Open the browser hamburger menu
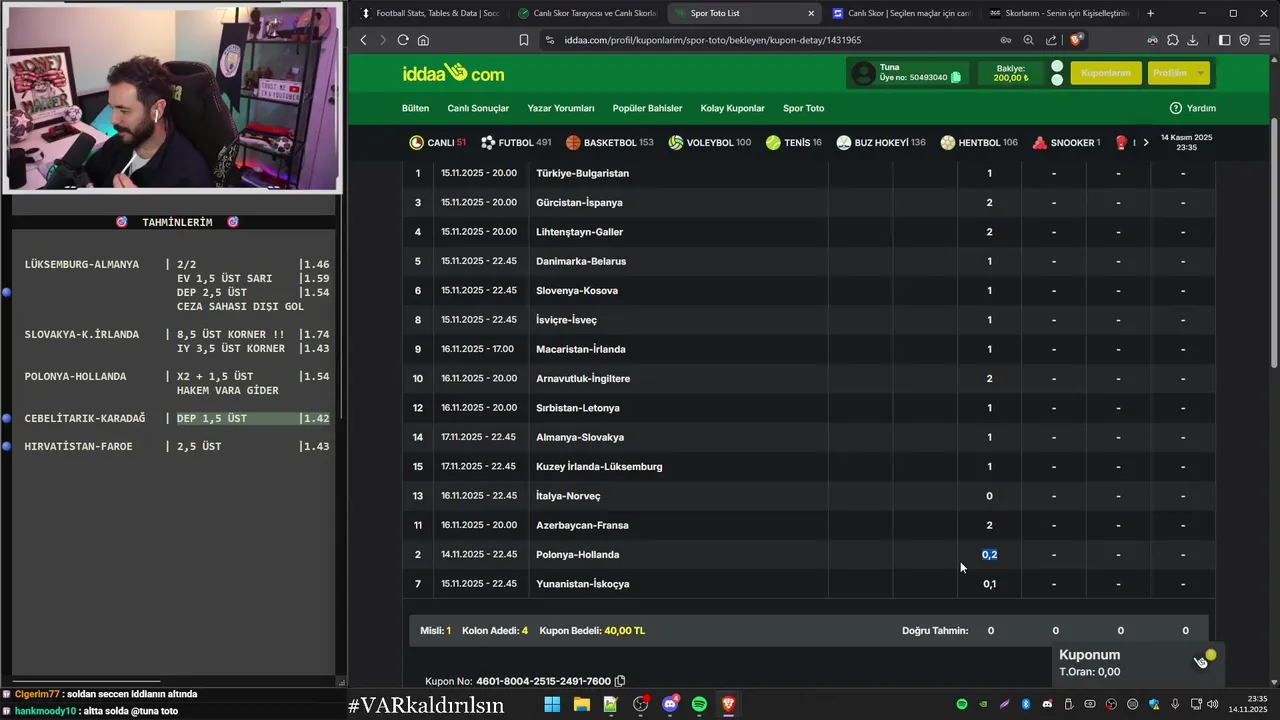This screenshot has width=1280, height=720. coord(1264,40)
